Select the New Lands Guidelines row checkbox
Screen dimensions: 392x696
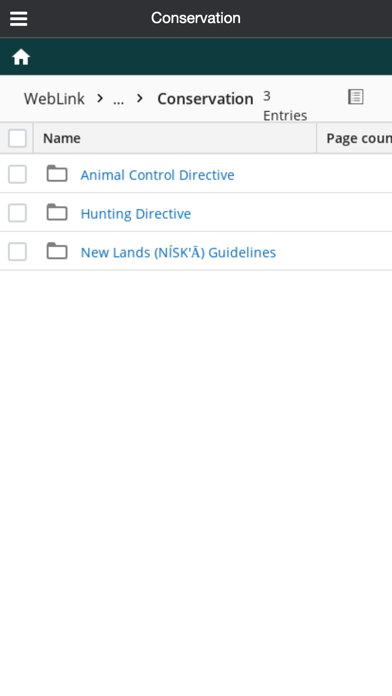pyautogui.click(x=17, y=252)
